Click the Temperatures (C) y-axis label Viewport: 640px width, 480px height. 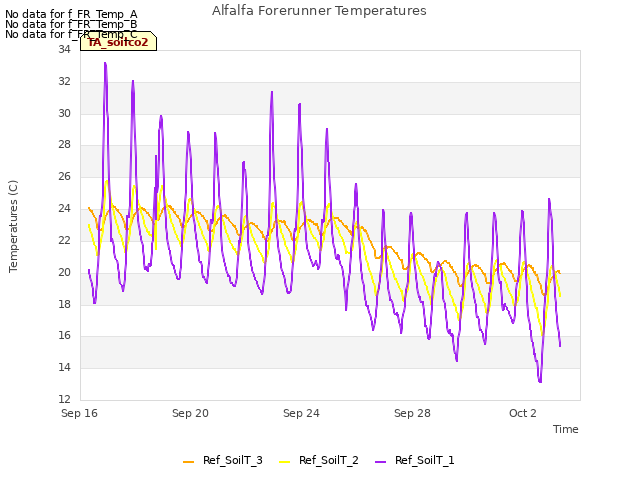coord(13,226)
